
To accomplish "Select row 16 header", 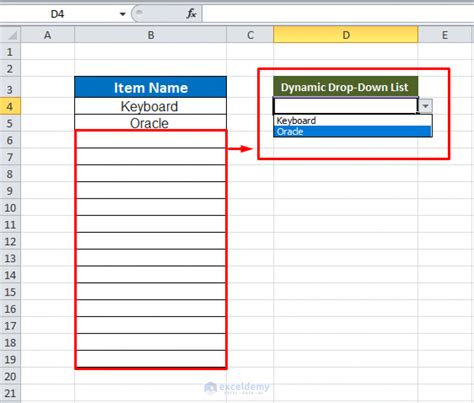I will click(x=10, y=309).
